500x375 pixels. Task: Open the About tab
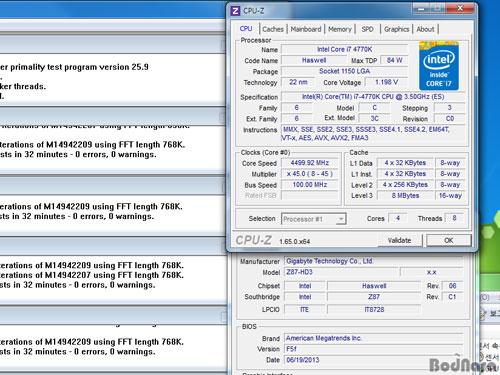click(x=425, y=29)
